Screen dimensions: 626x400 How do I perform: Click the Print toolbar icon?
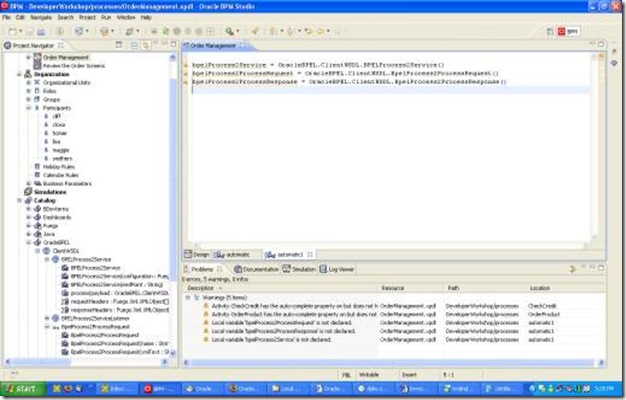[x=41, y=31]
